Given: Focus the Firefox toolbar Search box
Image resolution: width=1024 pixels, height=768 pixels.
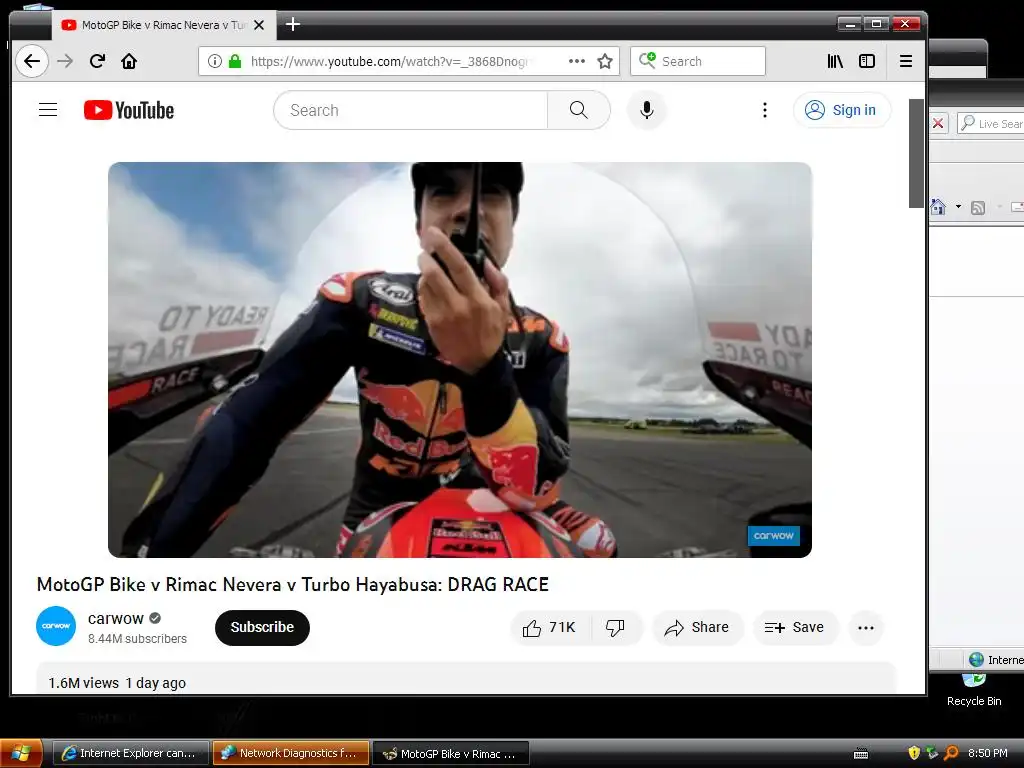Looking at the screenshot, I should pyautogui.click(x=697, y=61).
